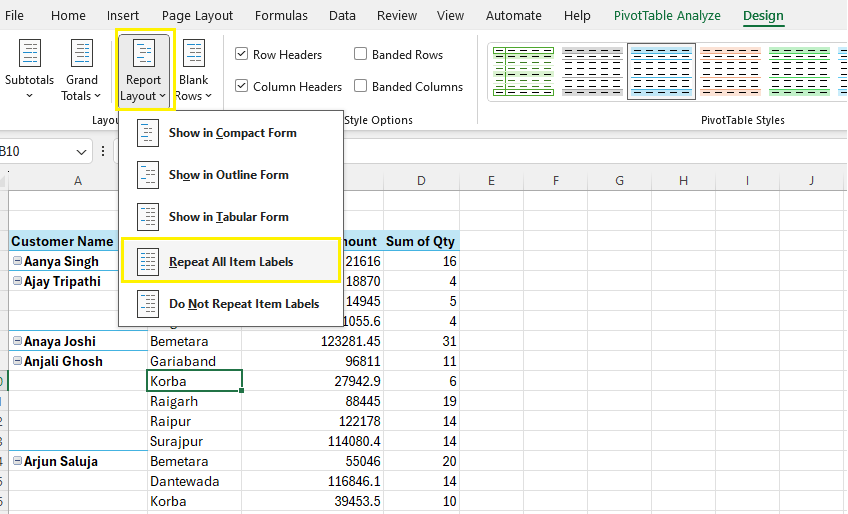Uncheck the Column Headers checkbox
This screenshot has width=848, height=514.
click(242, 86)
